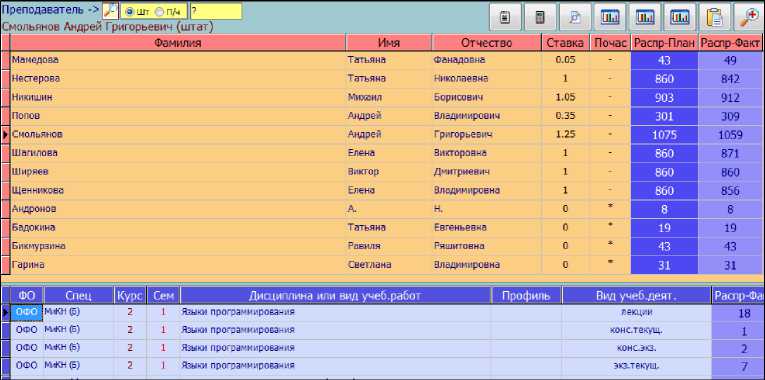Viewport: 765px width, 380px height.
Task: Select the Гарина surname cell
Action: [178, 265]
